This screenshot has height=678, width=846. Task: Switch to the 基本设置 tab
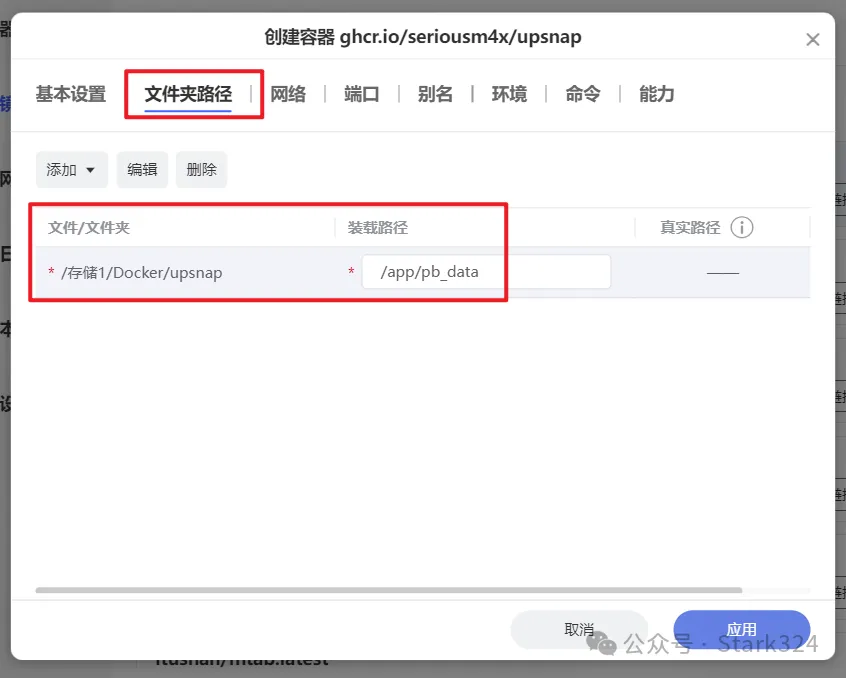coord(71,94)
